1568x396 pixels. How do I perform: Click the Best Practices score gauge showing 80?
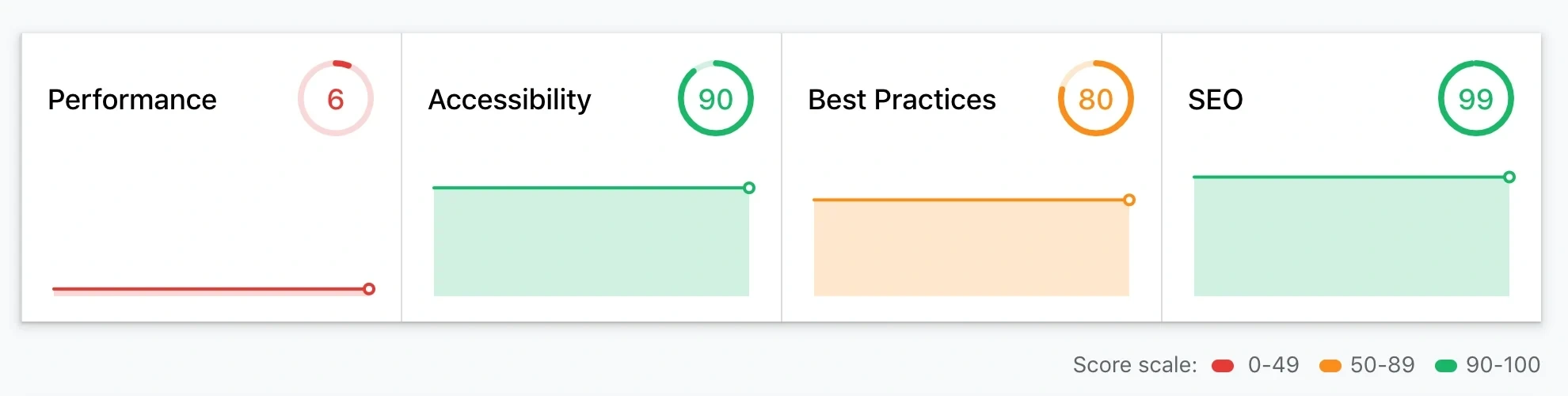pos(1096,99)
